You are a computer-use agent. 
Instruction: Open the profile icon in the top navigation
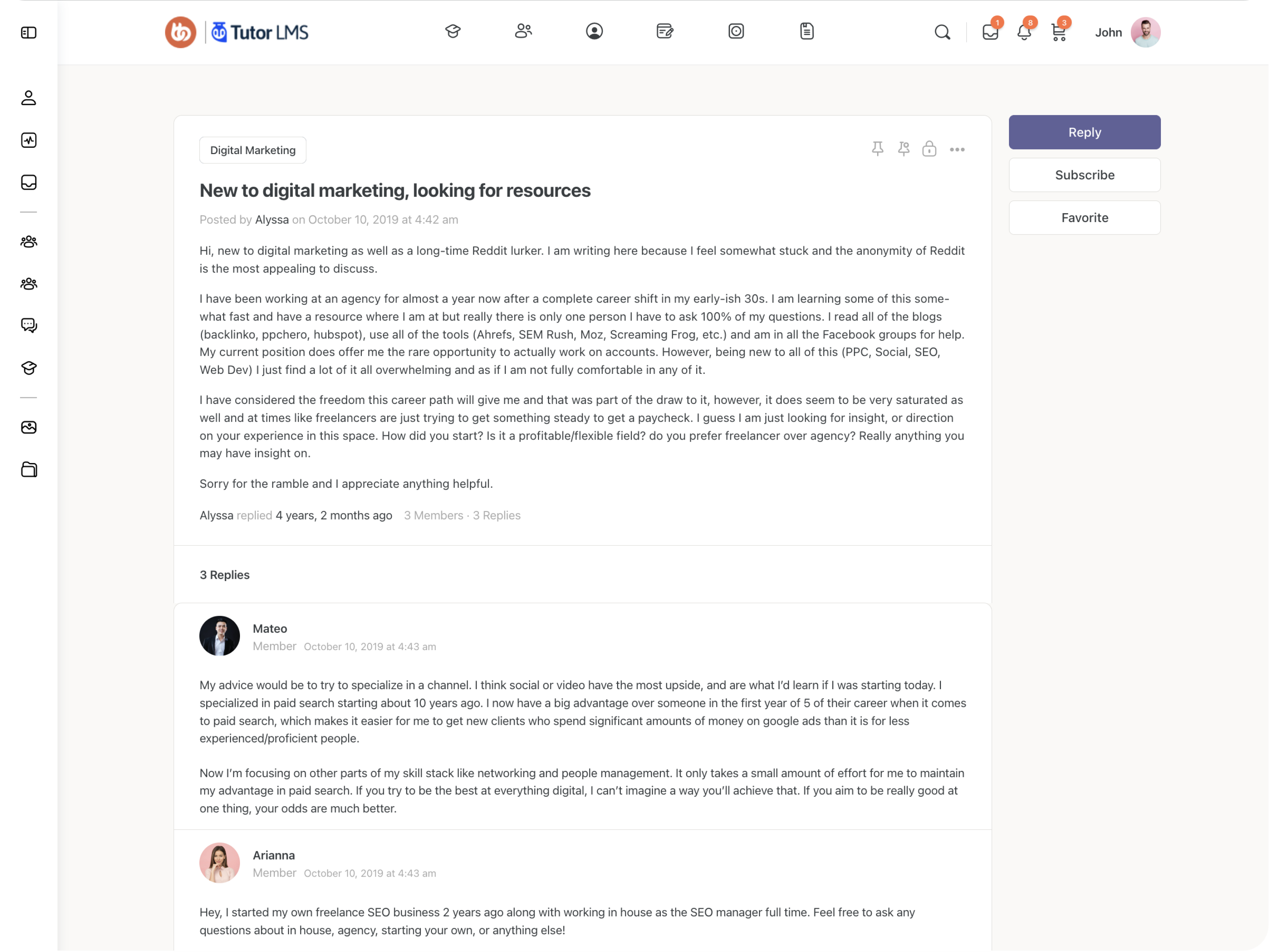594,32
